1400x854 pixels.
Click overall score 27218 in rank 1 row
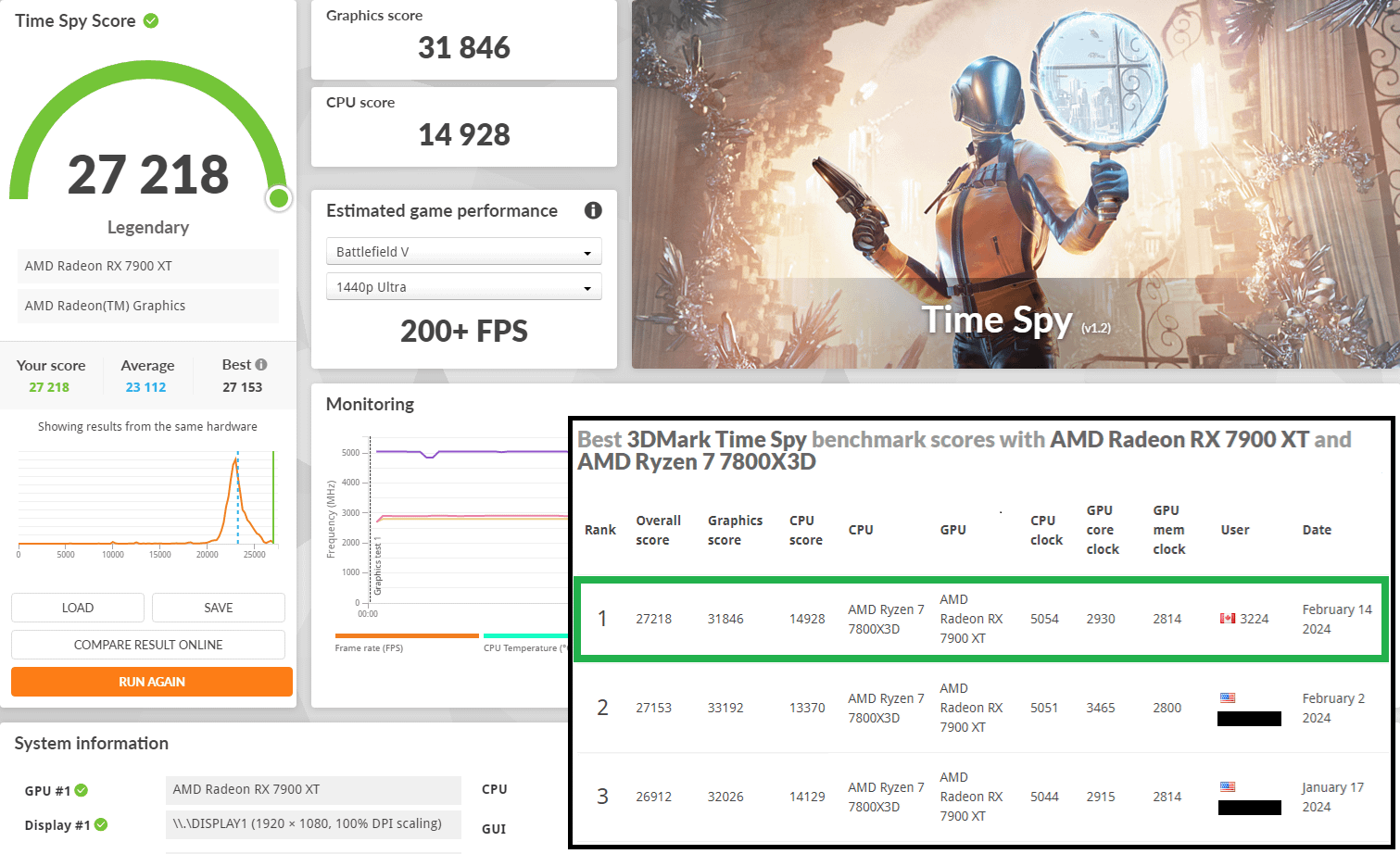654,619
